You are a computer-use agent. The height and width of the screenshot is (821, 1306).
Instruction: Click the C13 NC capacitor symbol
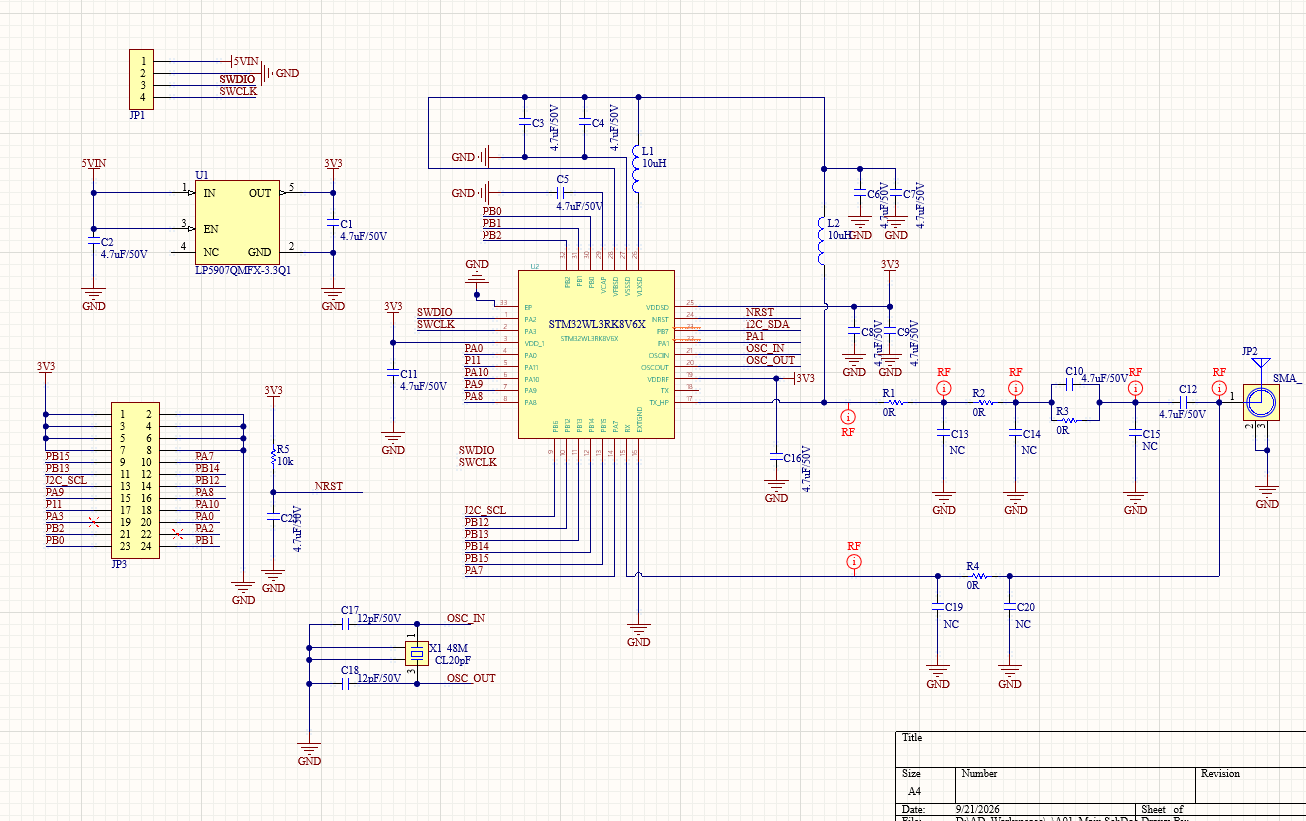pyautogui.click(x=943, y=432)
